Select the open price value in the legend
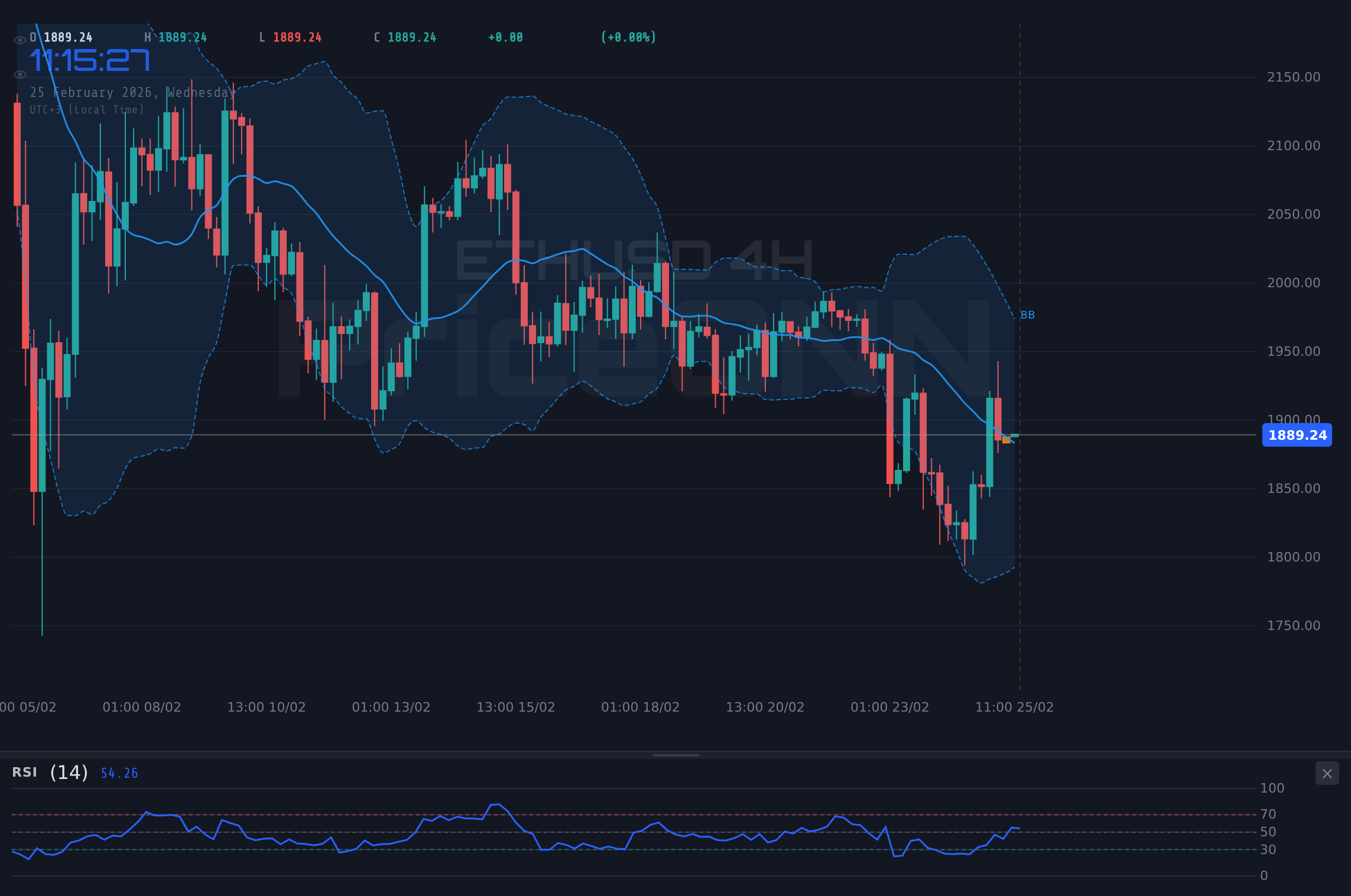1351x896 pixels. coord(69,37)
